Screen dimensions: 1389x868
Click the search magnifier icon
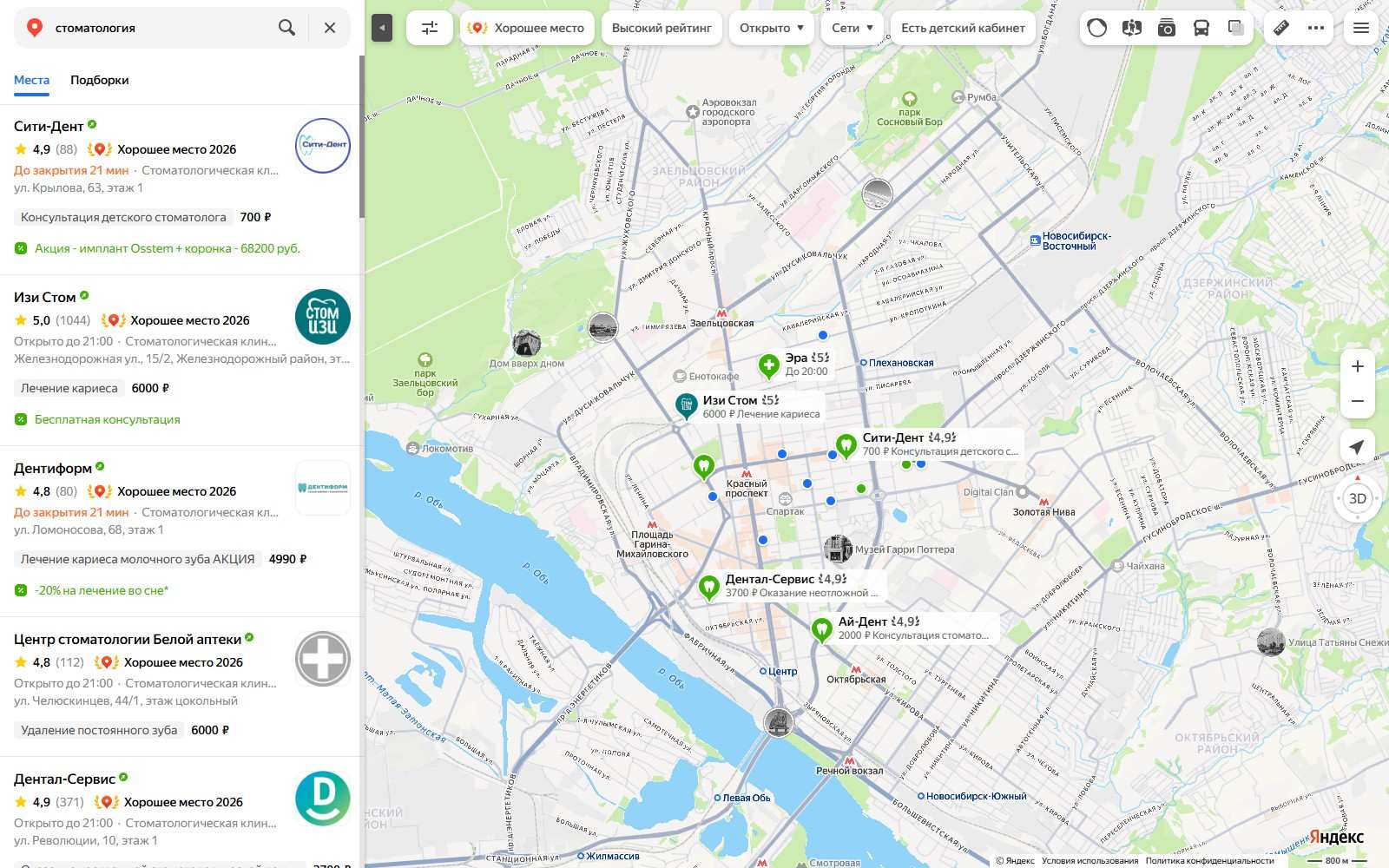(x=286, y=28)
